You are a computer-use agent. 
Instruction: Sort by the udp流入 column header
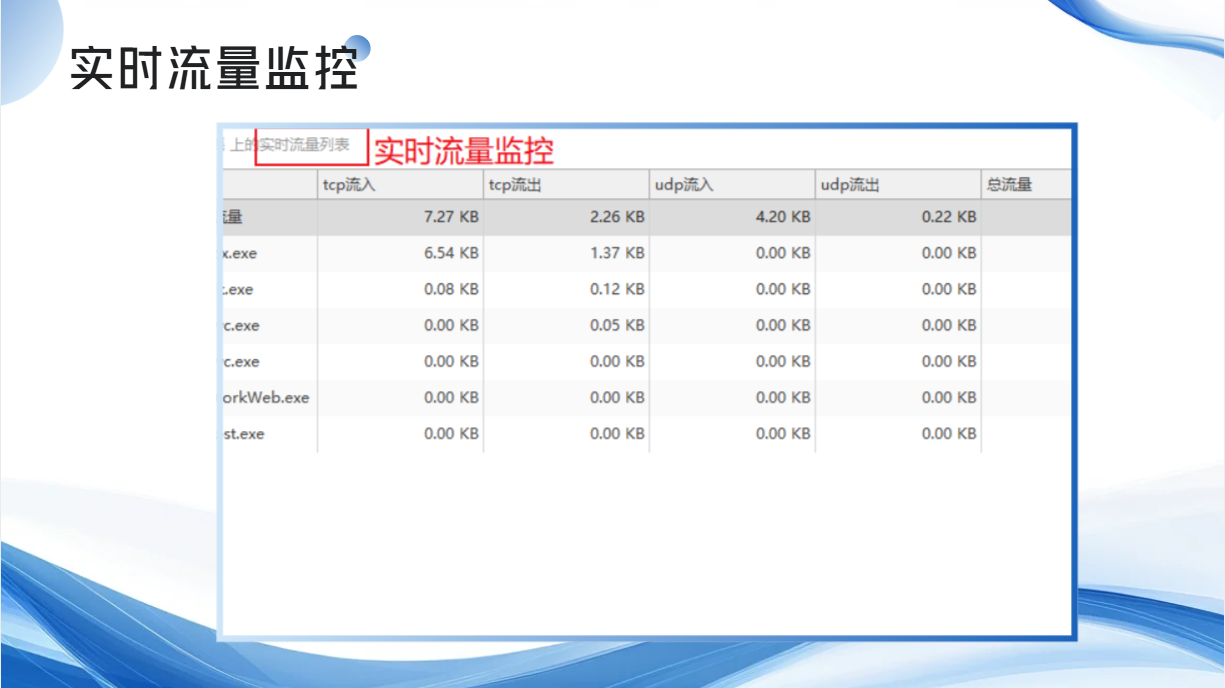tap(733, 184)
